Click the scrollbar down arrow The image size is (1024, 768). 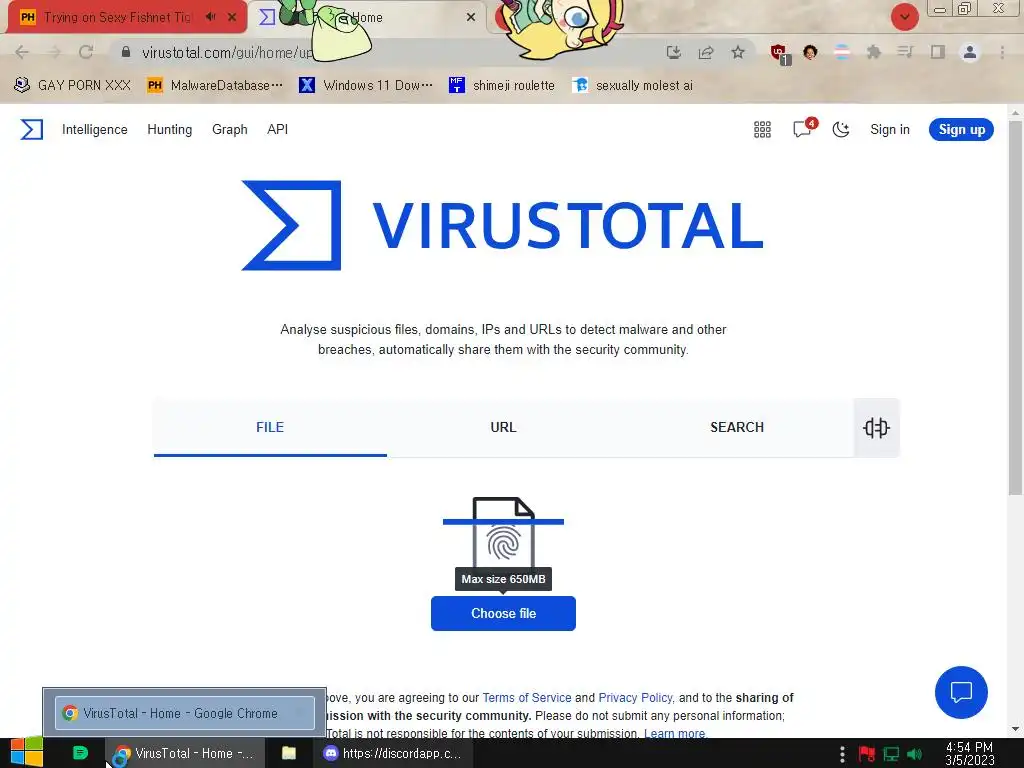[x=1015, y=729]
